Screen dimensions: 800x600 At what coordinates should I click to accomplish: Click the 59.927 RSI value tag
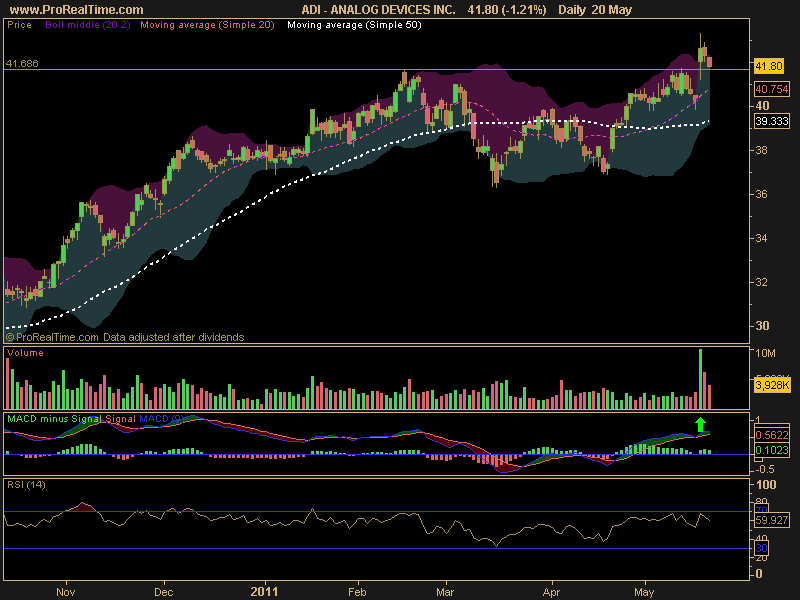771,520
